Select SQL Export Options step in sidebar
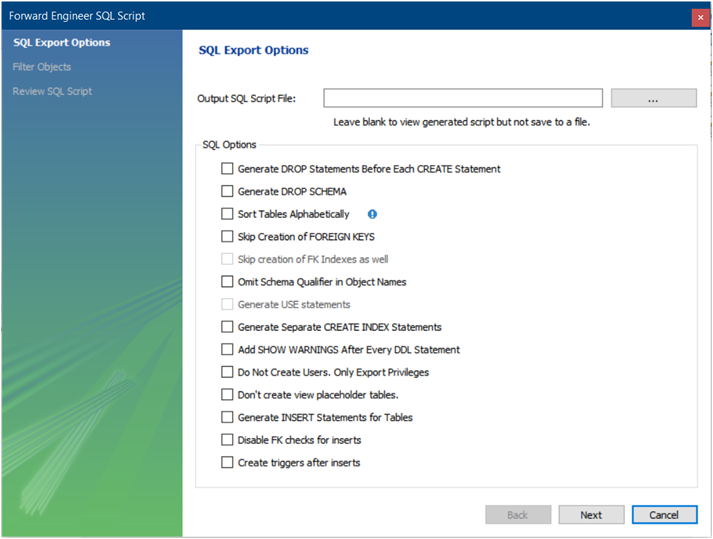 point(62,43)
